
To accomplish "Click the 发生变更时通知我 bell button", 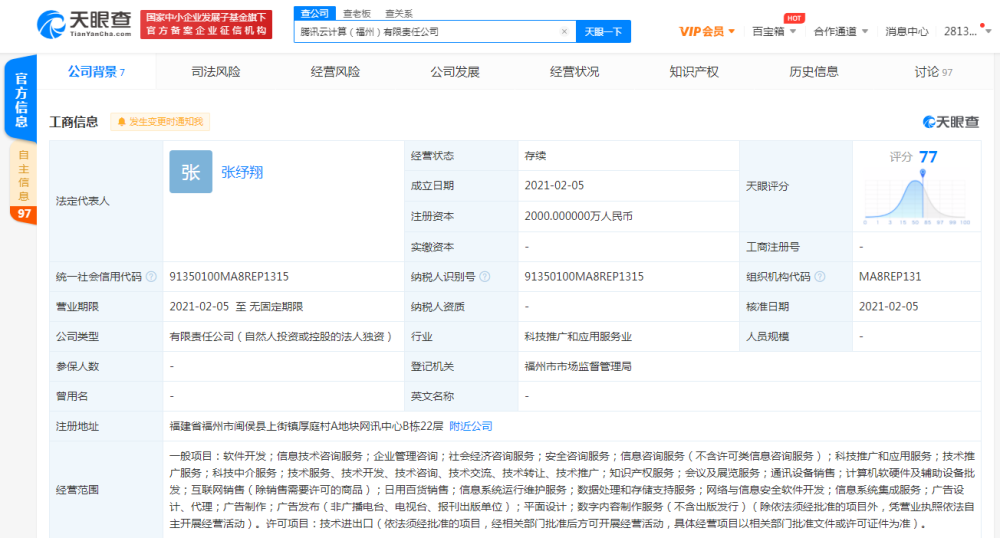I will [x=160, y=122].
